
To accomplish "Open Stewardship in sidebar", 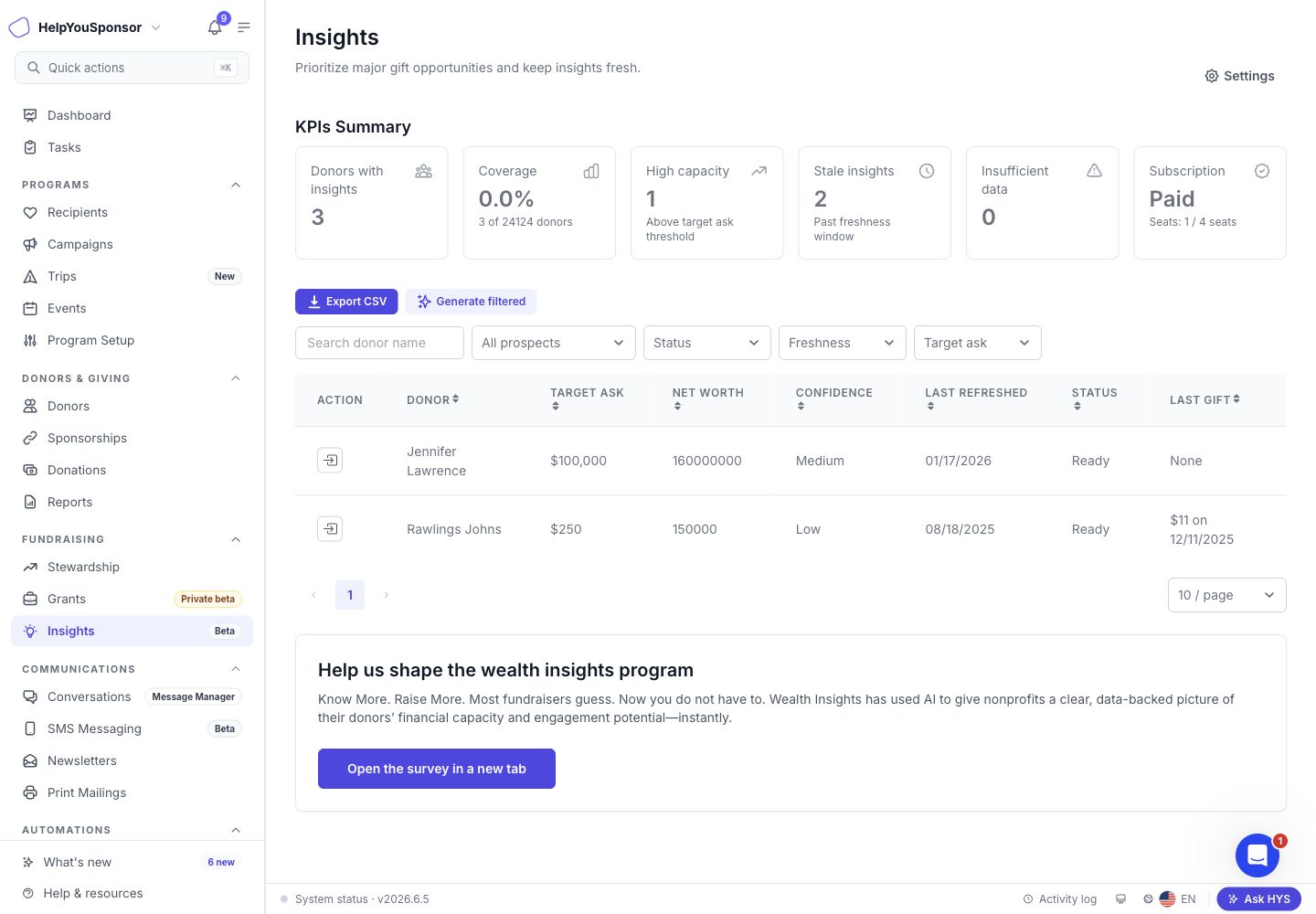I will pos(132,567).
